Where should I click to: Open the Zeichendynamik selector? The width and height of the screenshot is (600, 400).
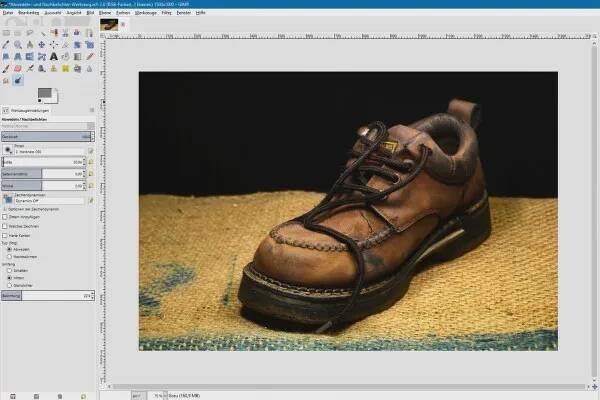[8, 198]
